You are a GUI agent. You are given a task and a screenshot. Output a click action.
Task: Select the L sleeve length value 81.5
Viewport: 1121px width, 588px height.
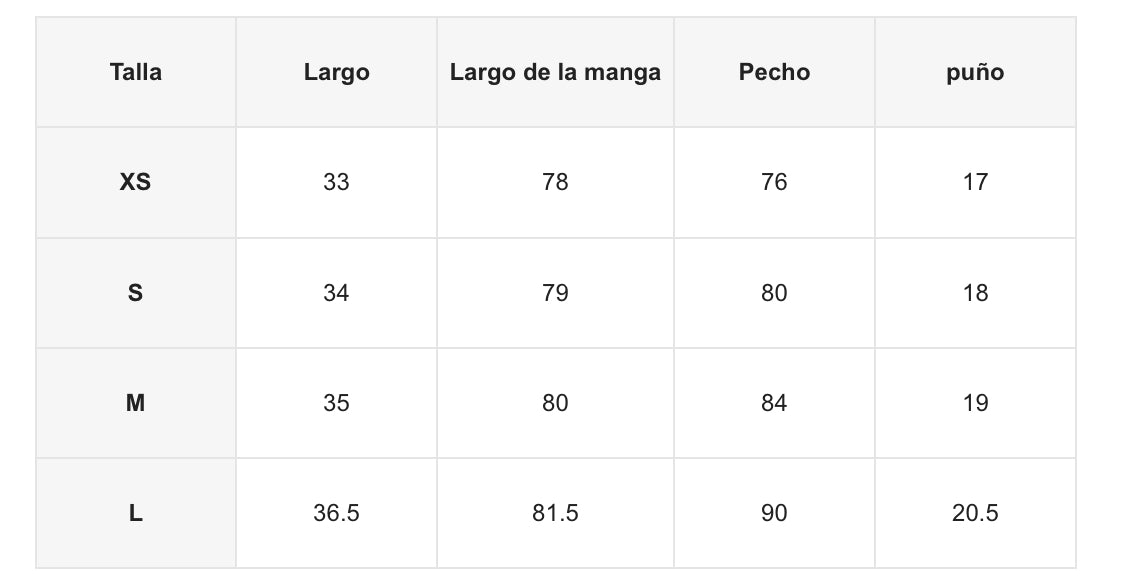tap(555, 513)
